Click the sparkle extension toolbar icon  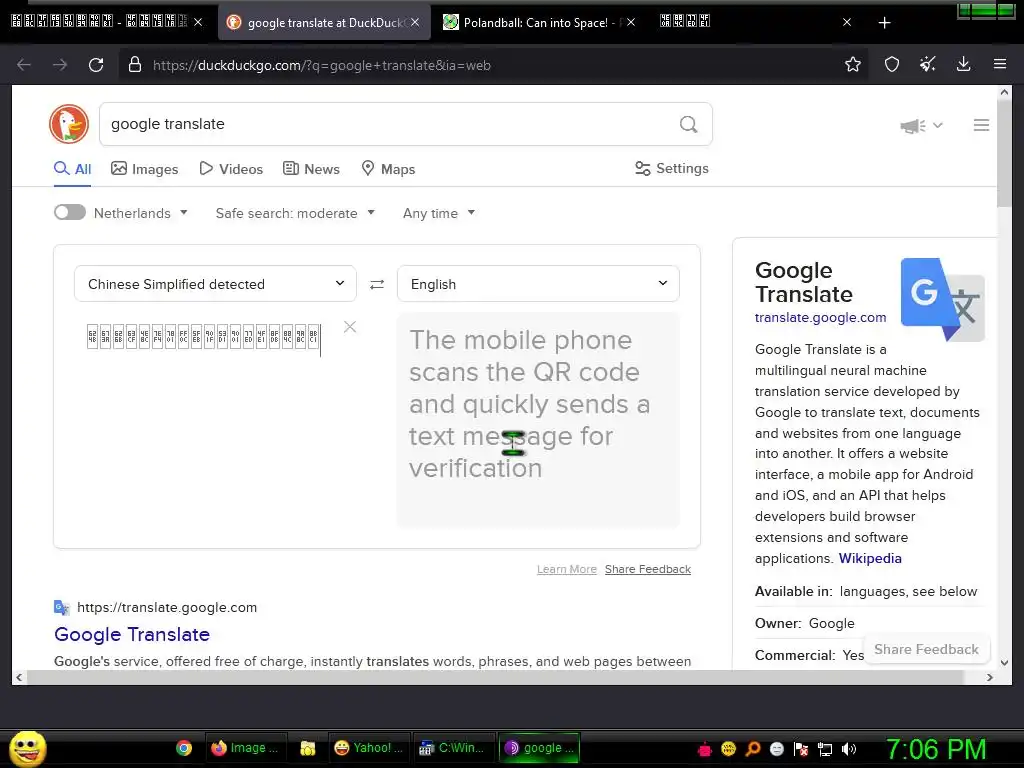pyautogui.click(x=927, y=64)
